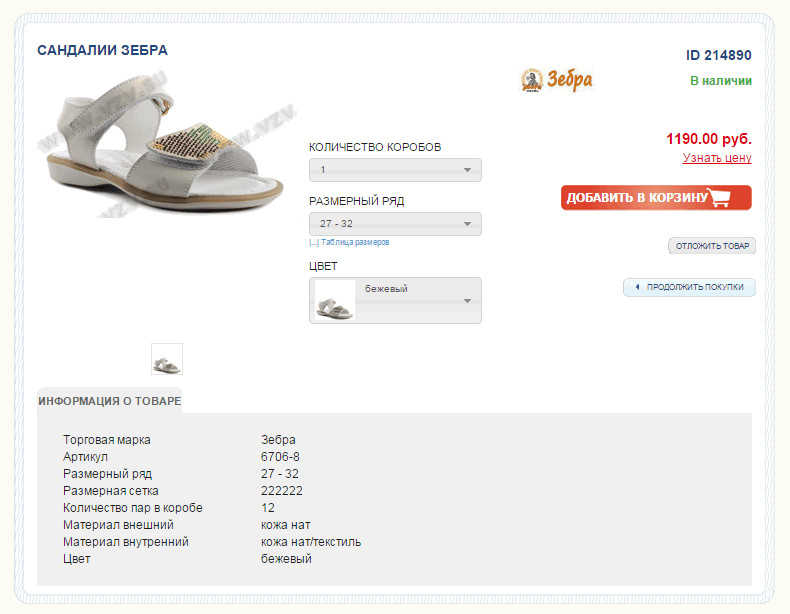Open the Информация о товаре tab
790x614 pixels.
pyautogui.click(x=109, y=401)
